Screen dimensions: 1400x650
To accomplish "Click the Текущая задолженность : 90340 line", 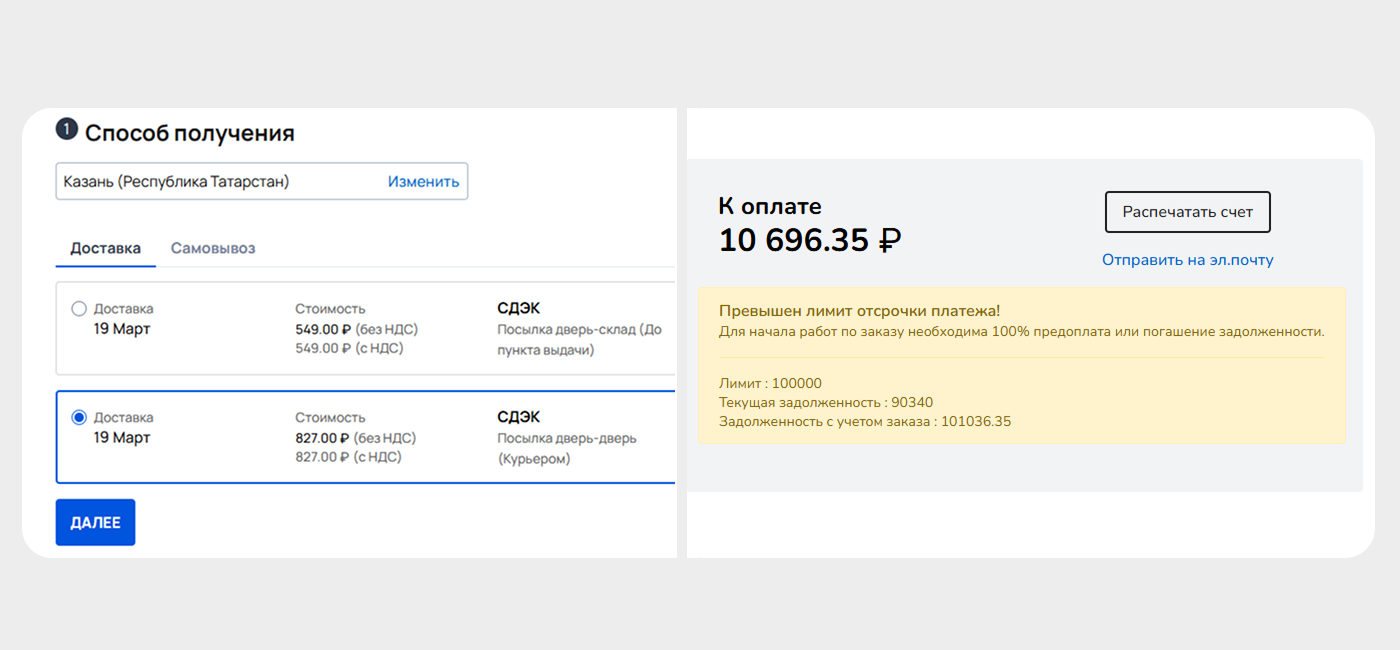I will click(825, 403).
